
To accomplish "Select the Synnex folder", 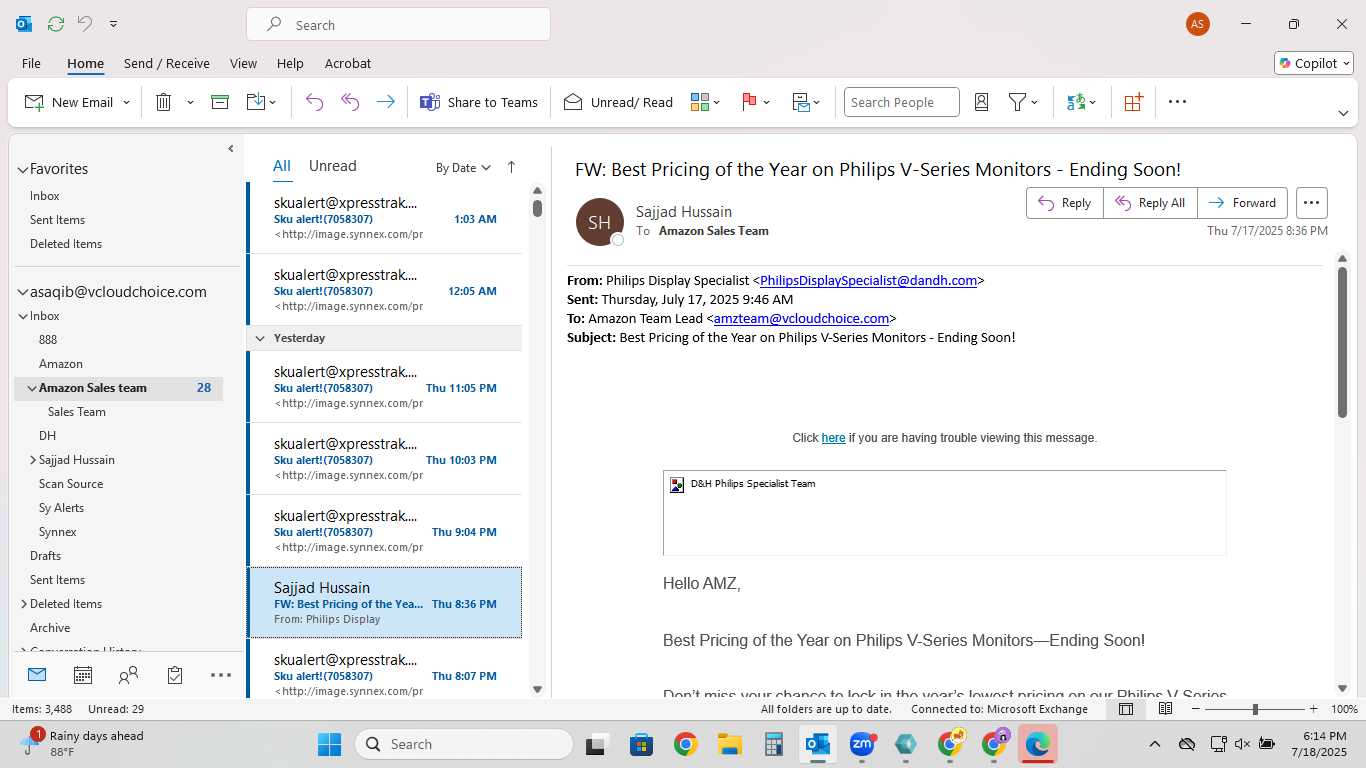I will [58, 532].
